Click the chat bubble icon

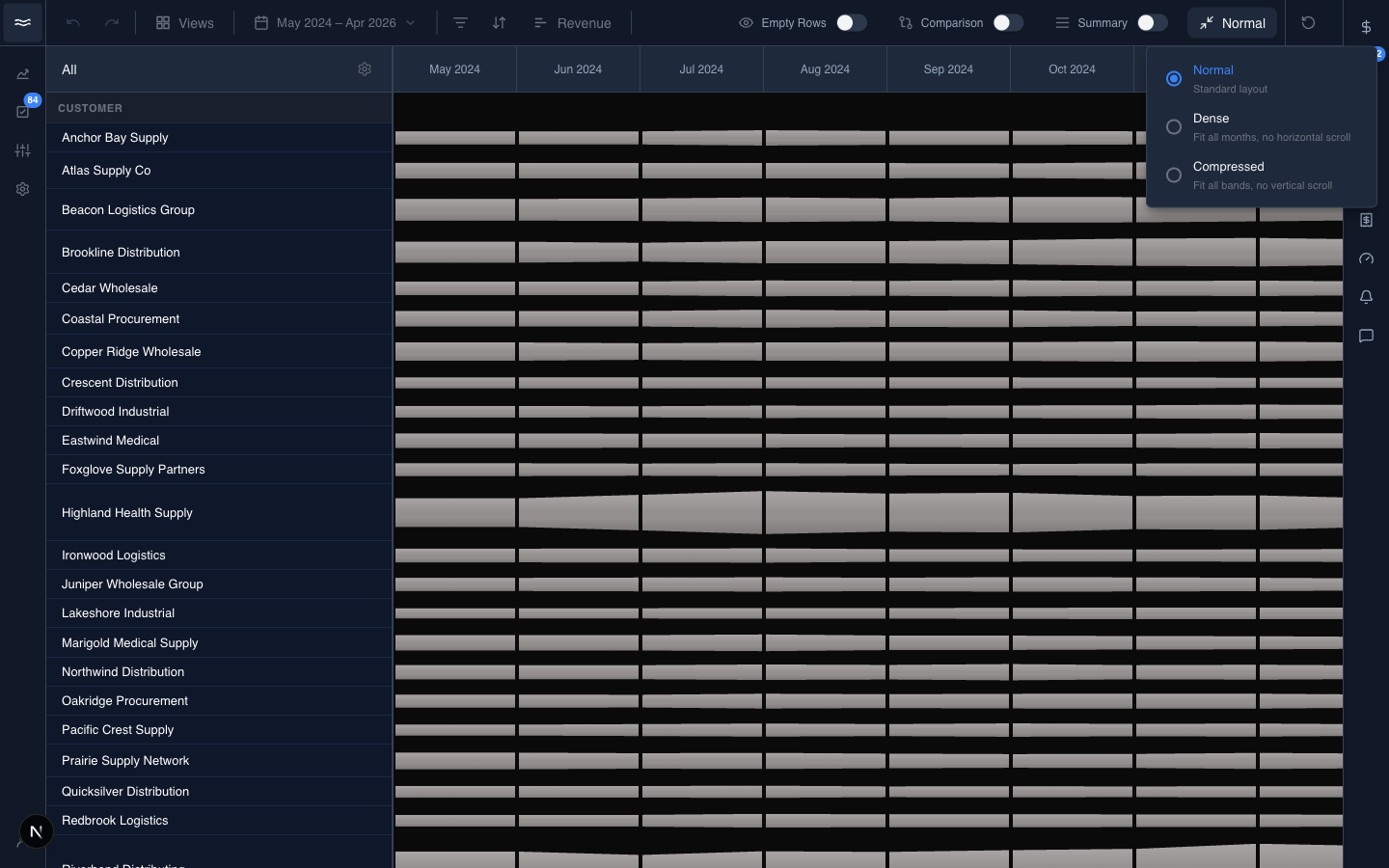[x=1366, y=336]
